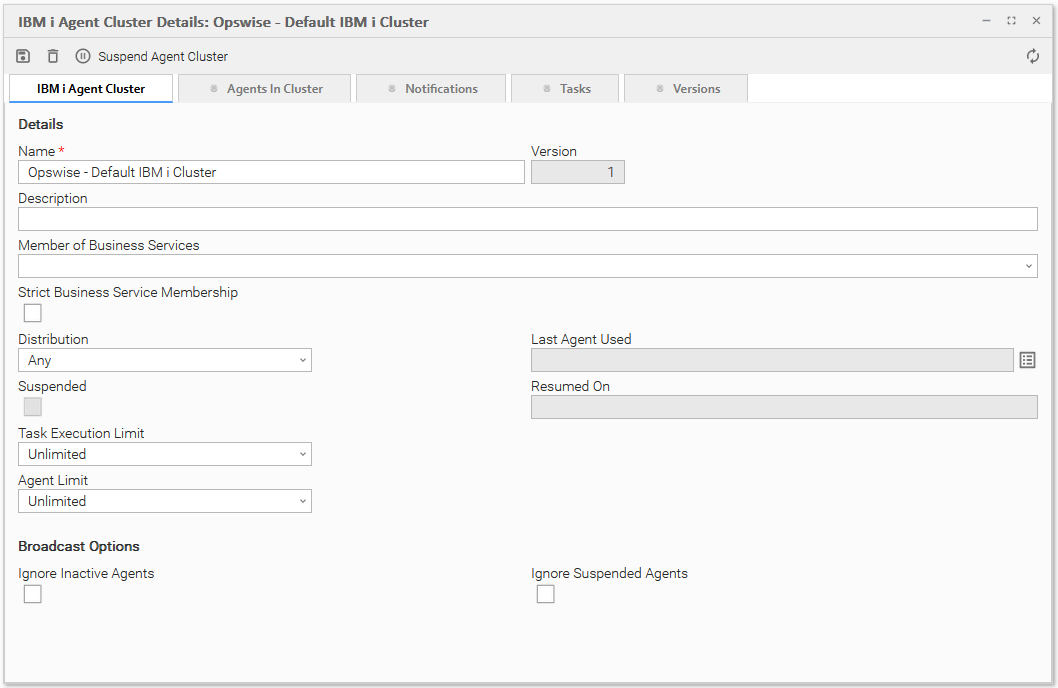Minimize the cluster details window
The height and width of the screenshot is (688, 1058).
pos(986,21)
